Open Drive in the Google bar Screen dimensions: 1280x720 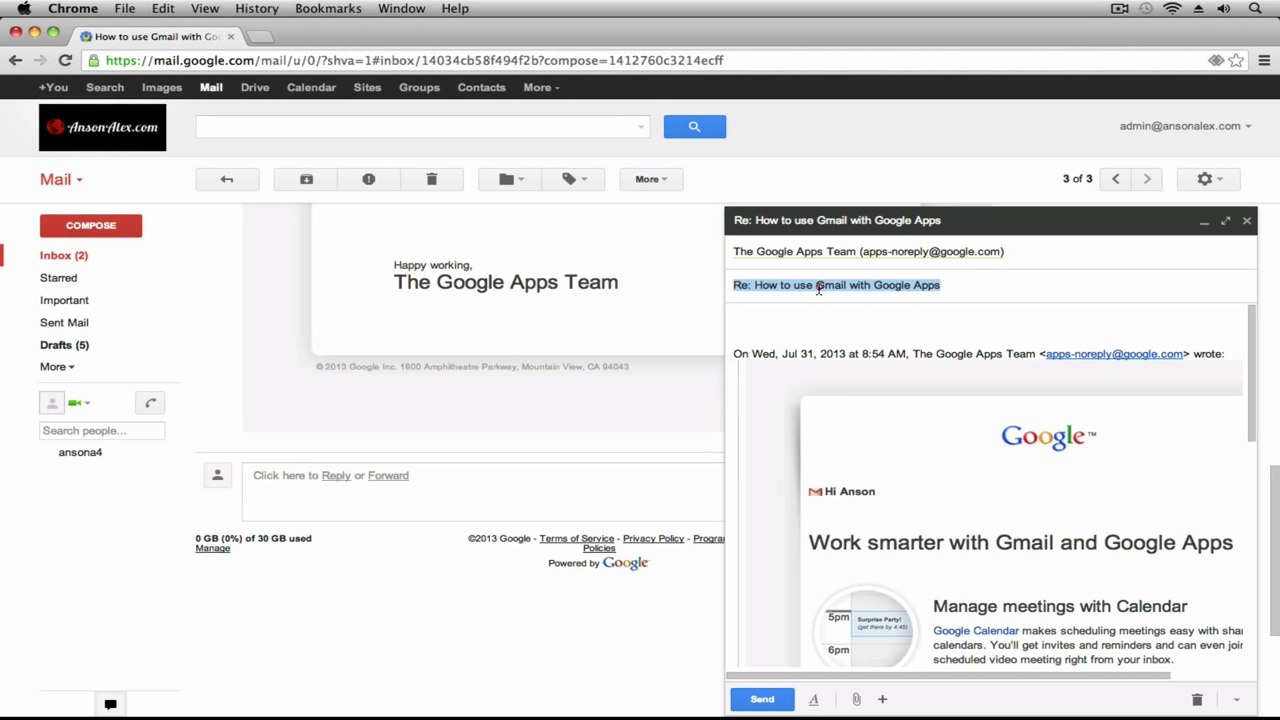point(255,88)
